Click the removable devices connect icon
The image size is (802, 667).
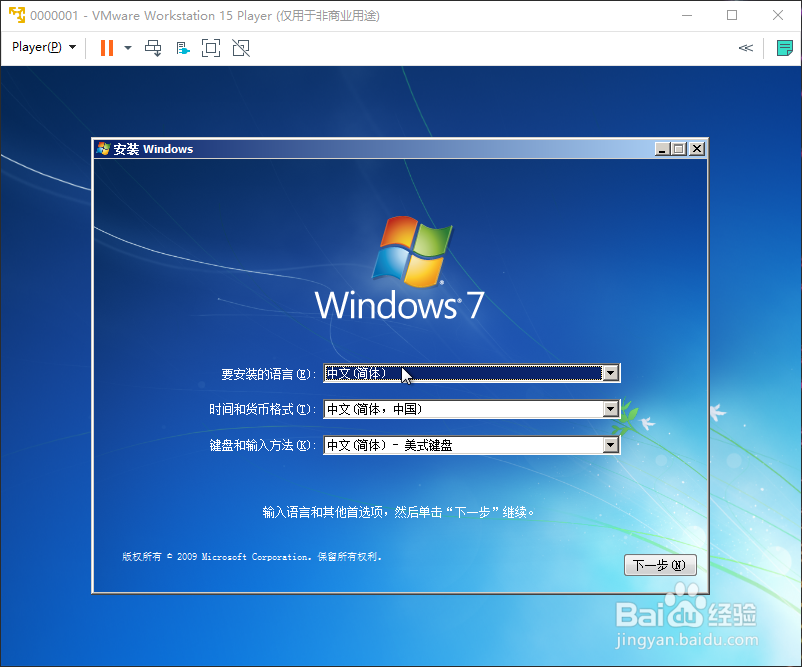click(x=183, y=49)
